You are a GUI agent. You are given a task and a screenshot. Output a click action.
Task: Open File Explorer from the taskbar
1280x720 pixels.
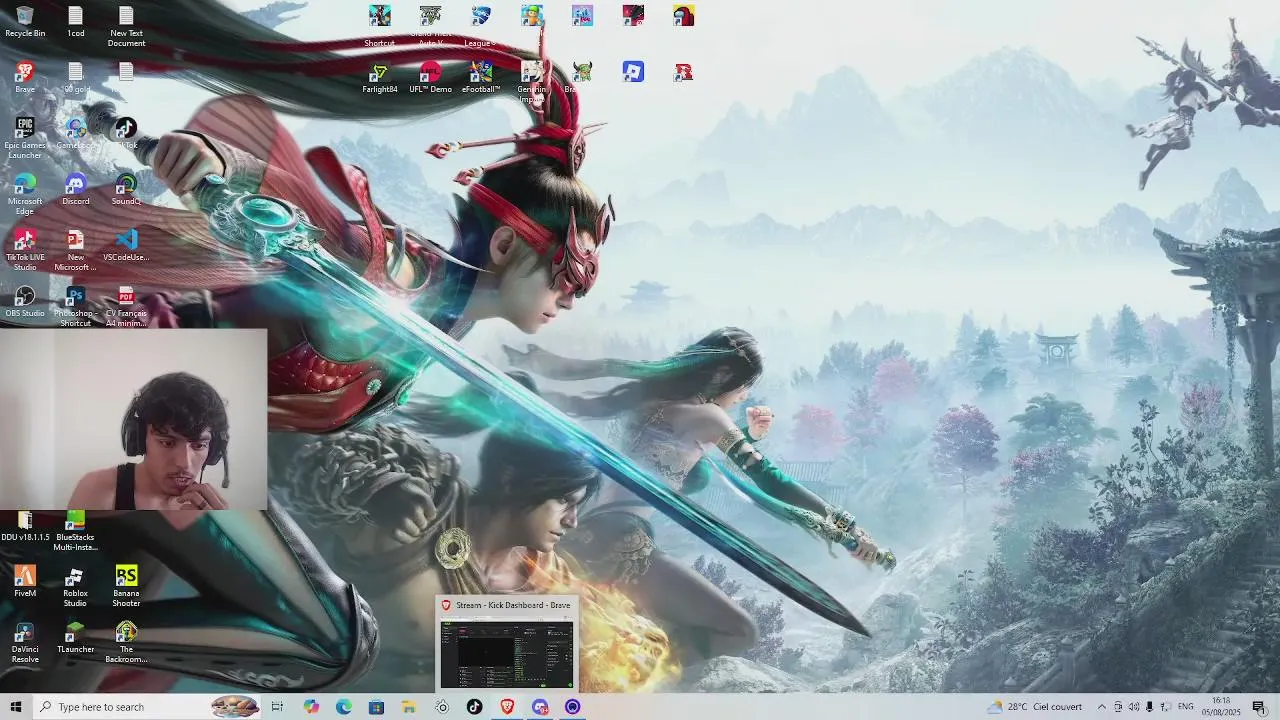point(409,707)
